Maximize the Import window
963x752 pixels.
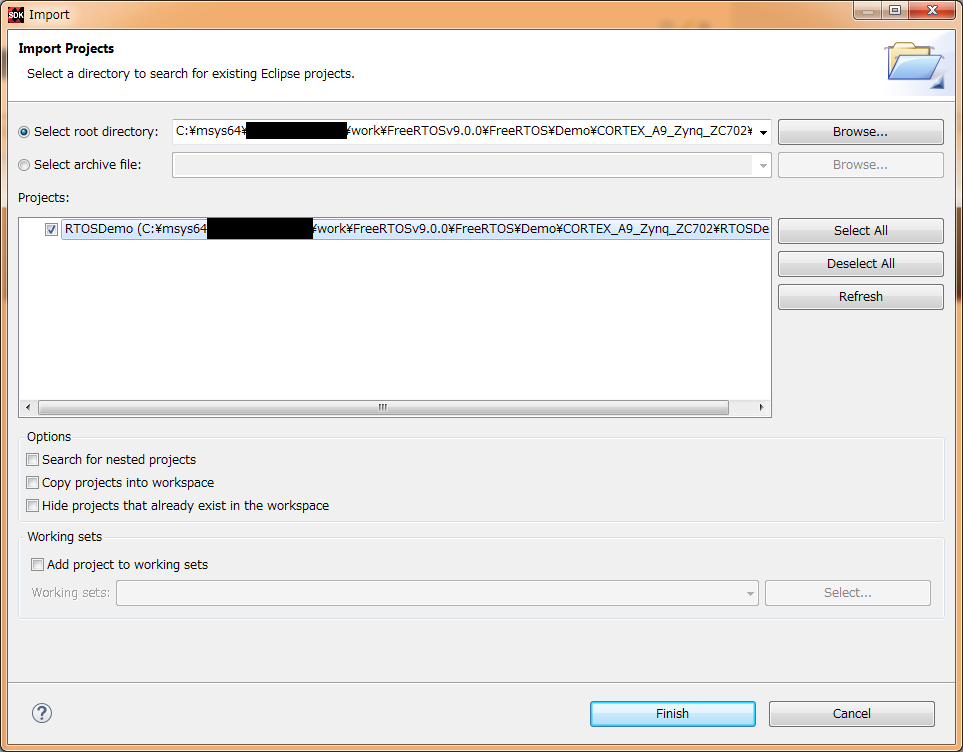point(895,10)
